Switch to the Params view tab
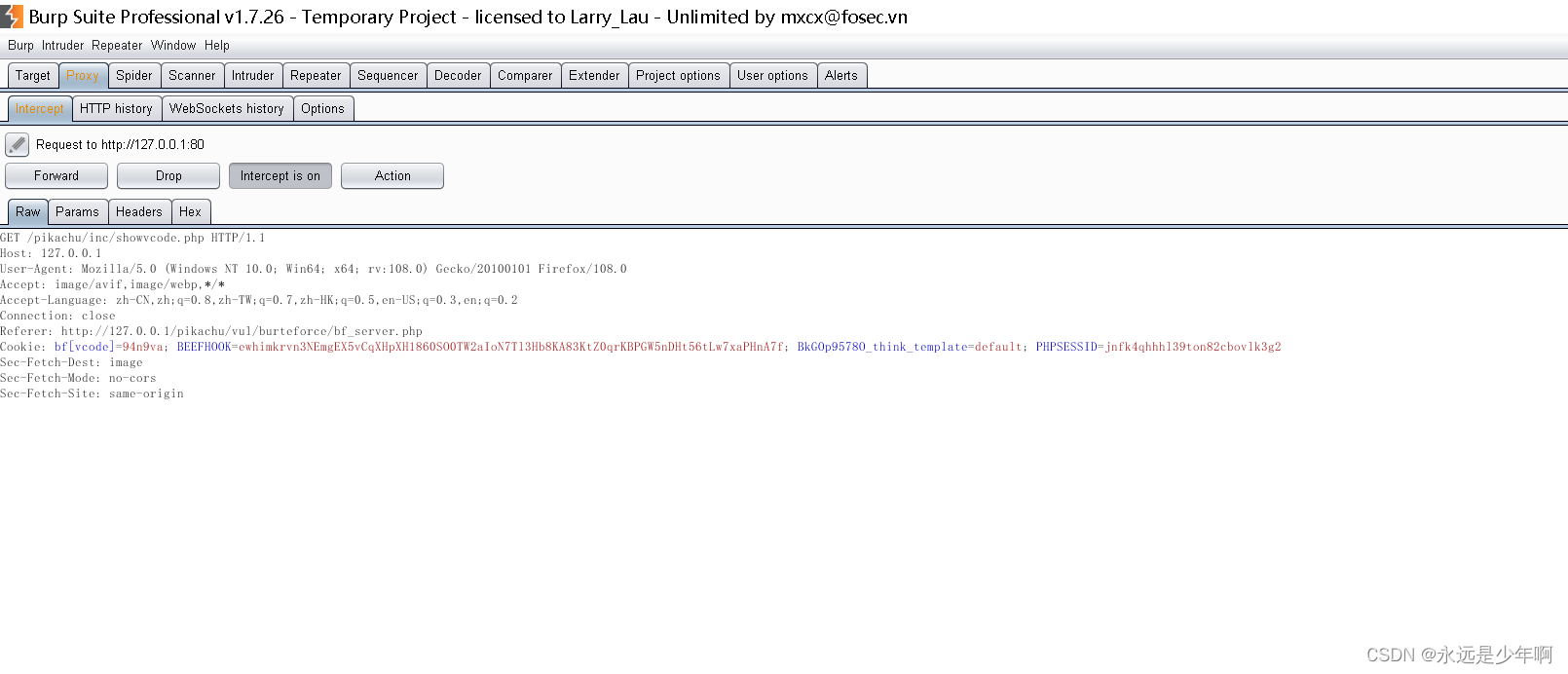1568x674 pixels. click(x=77, y=212)
